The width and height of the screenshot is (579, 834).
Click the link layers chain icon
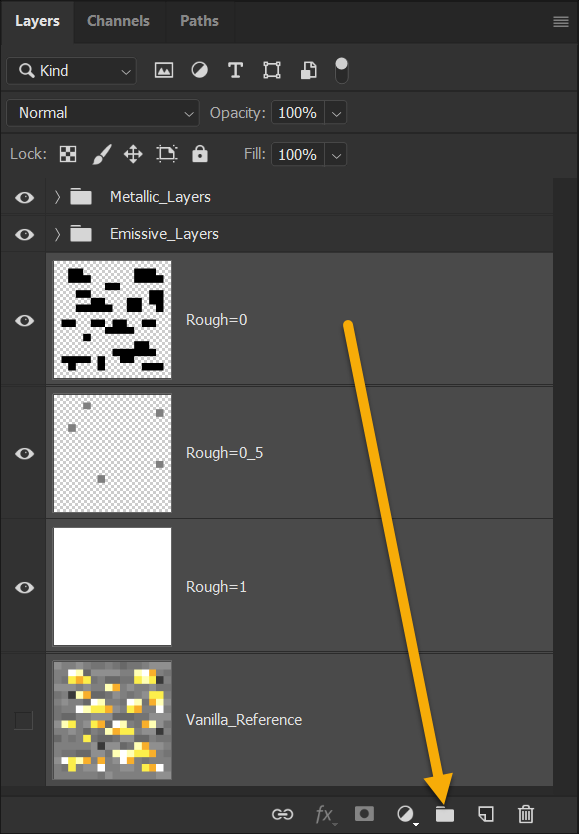pos(282,814)
